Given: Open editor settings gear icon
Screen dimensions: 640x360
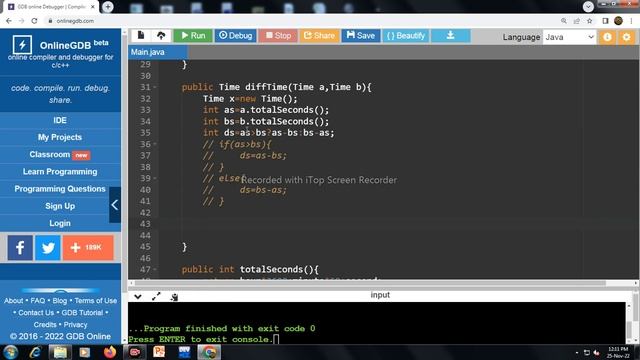Looking at the screenshot, I should pos(627,37).
